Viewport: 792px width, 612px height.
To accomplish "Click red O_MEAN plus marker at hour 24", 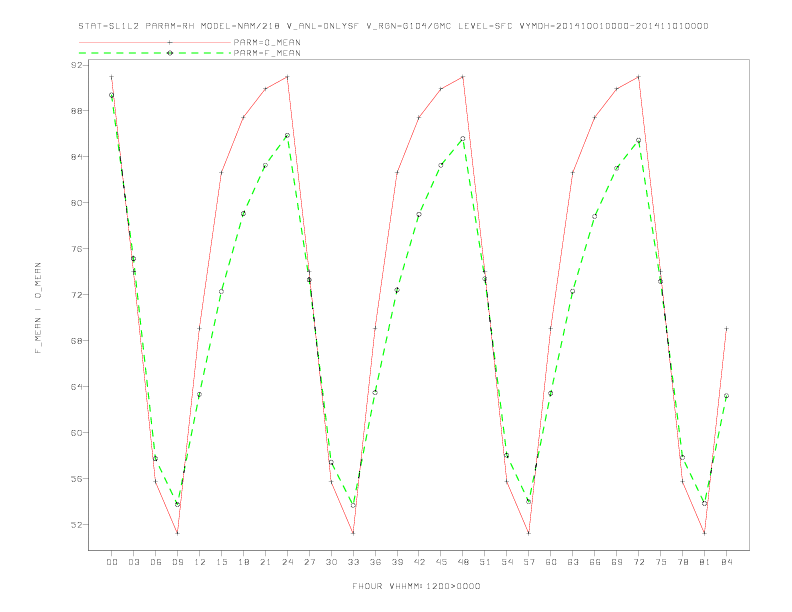I will point(287,77).
